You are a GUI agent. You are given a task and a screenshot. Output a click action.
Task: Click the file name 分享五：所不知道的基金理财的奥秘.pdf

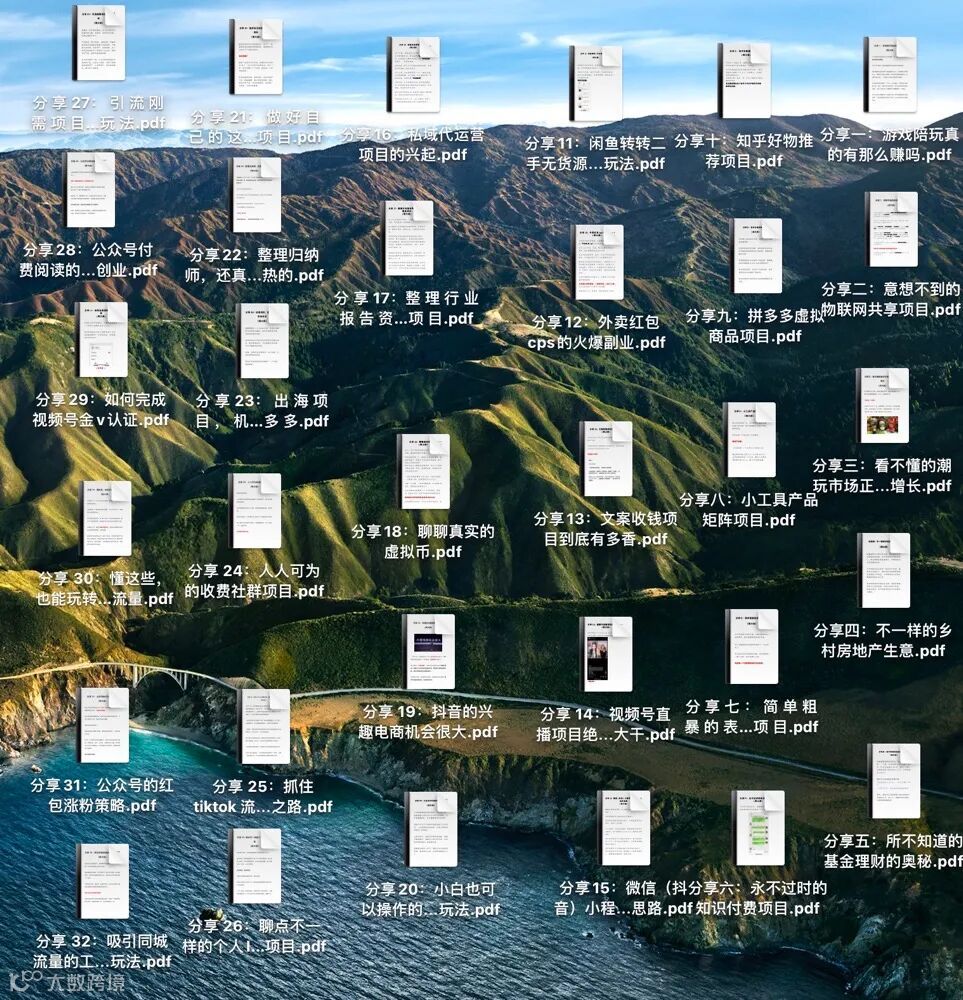pyautogui.click(x=893, y=851)
